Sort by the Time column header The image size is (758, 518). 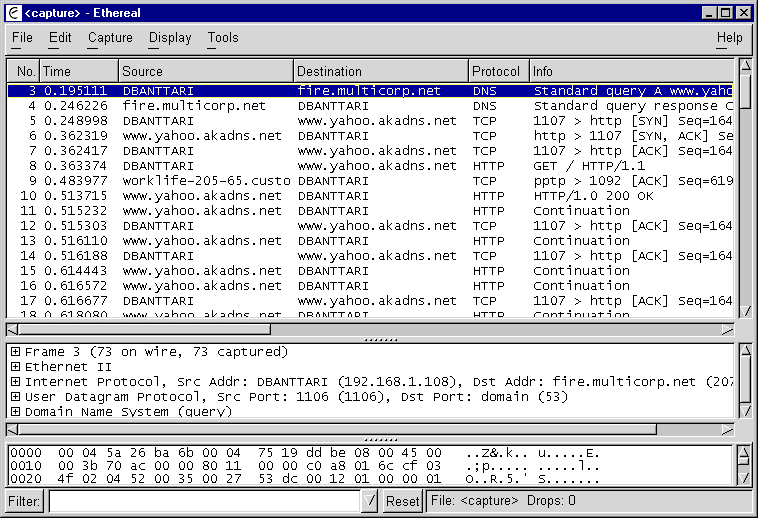79,72
